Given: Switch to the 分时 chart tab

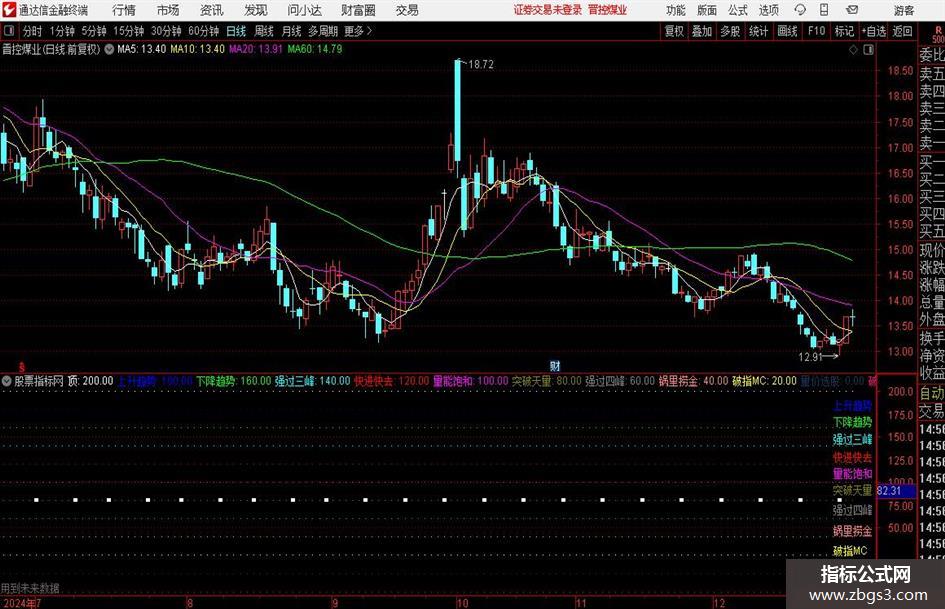Looking at the screenshot, I should point(32,31).
